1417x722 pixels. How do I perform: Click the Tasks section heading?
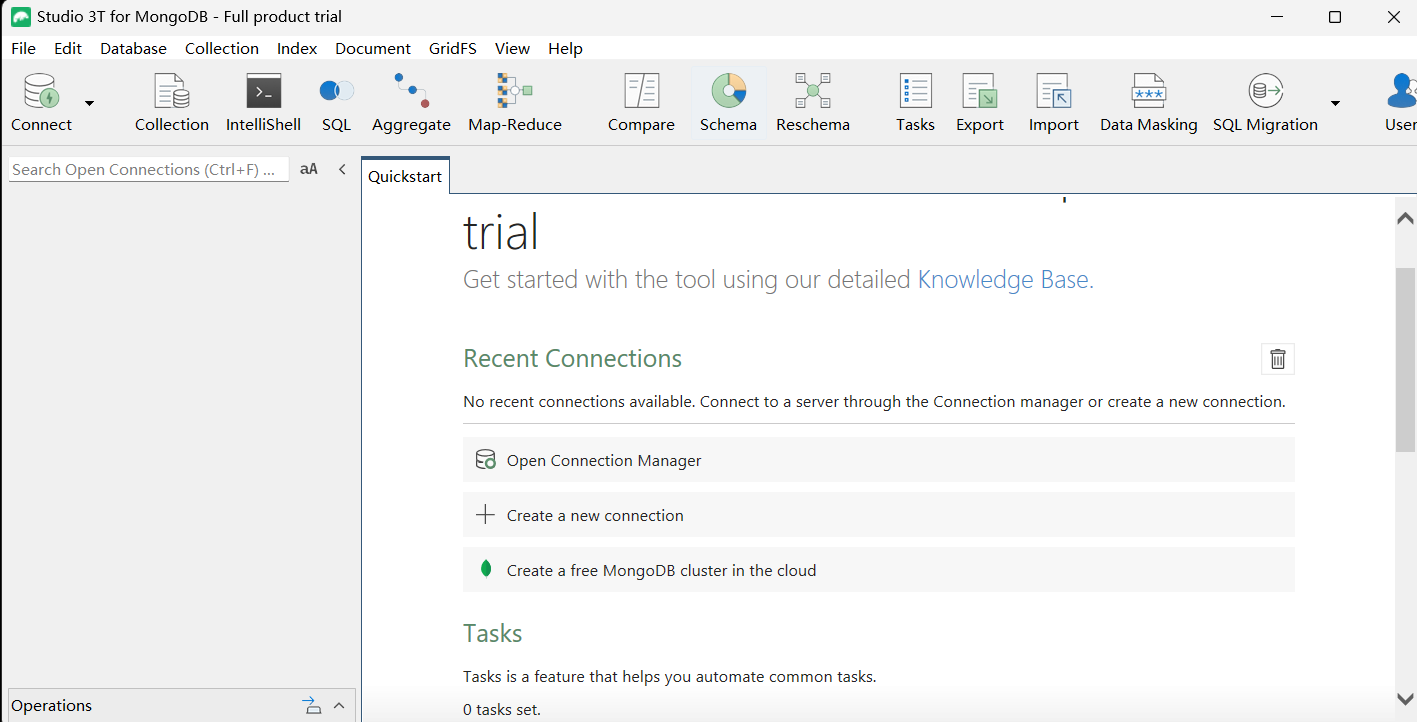[x=492, y=633]
